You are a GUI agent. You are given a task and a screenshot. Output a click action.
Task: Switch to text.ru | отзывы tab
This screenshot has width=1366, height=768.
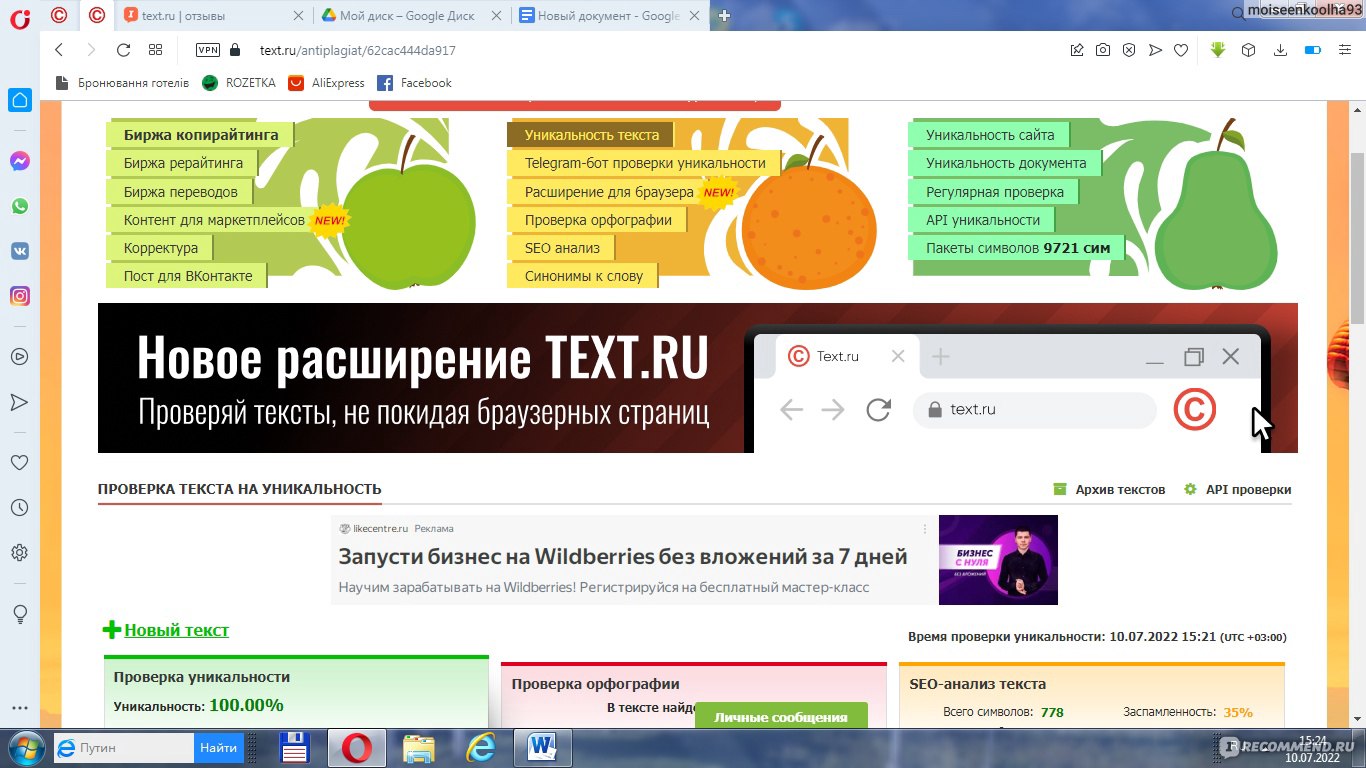(213, 16)
